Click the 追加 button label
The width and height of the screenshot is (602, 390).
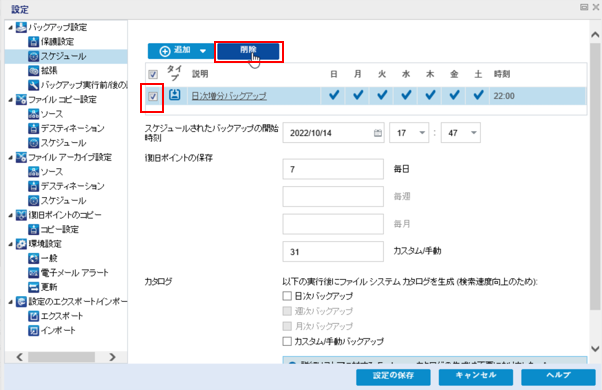pos(182,50)
